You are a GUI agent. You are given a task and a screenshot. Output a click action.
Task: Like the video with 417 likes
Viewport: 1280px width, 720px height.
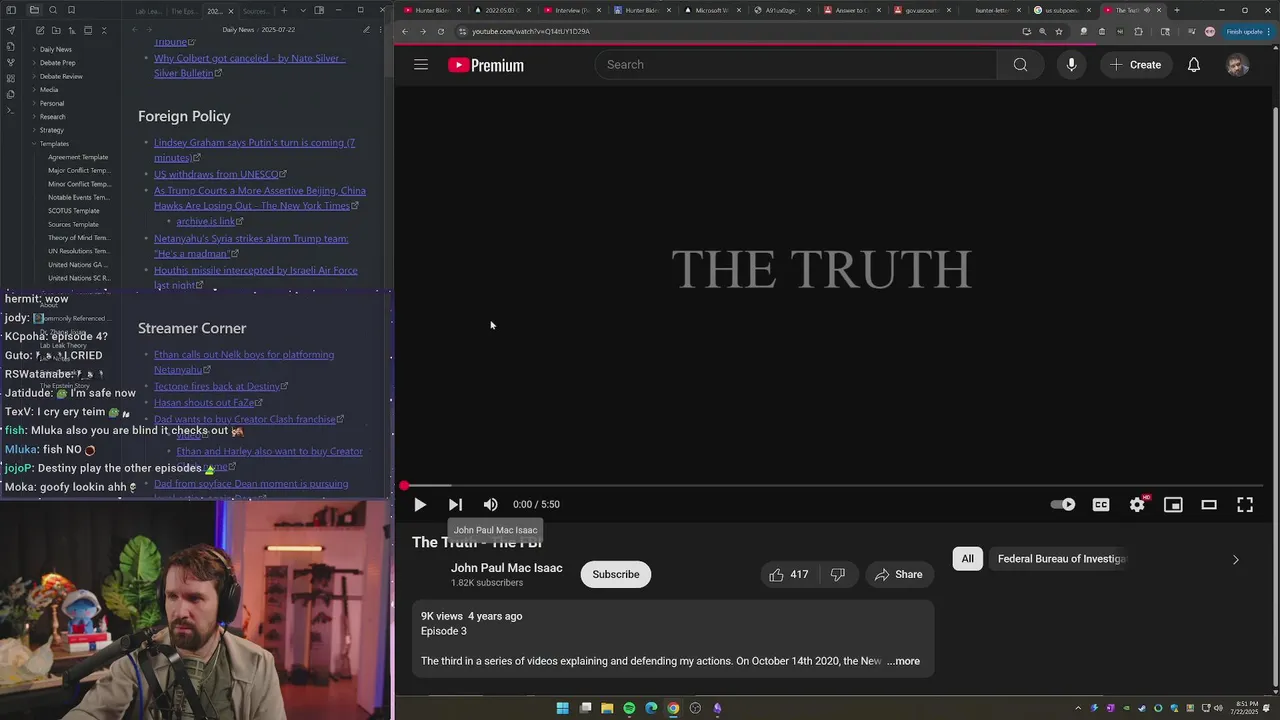[788, 574]
